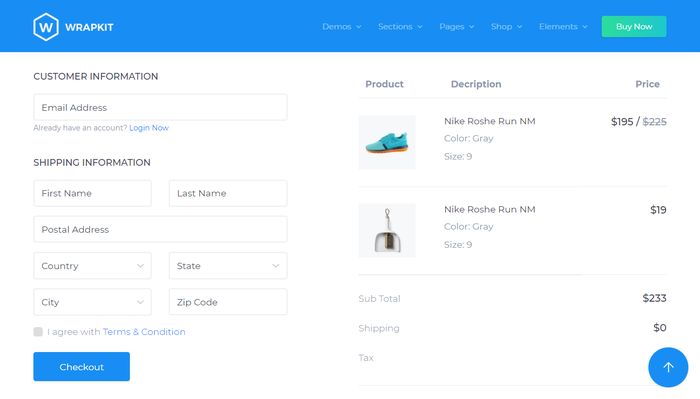
Task: Click the scroll-to-top arrow button
Action: 668,367
